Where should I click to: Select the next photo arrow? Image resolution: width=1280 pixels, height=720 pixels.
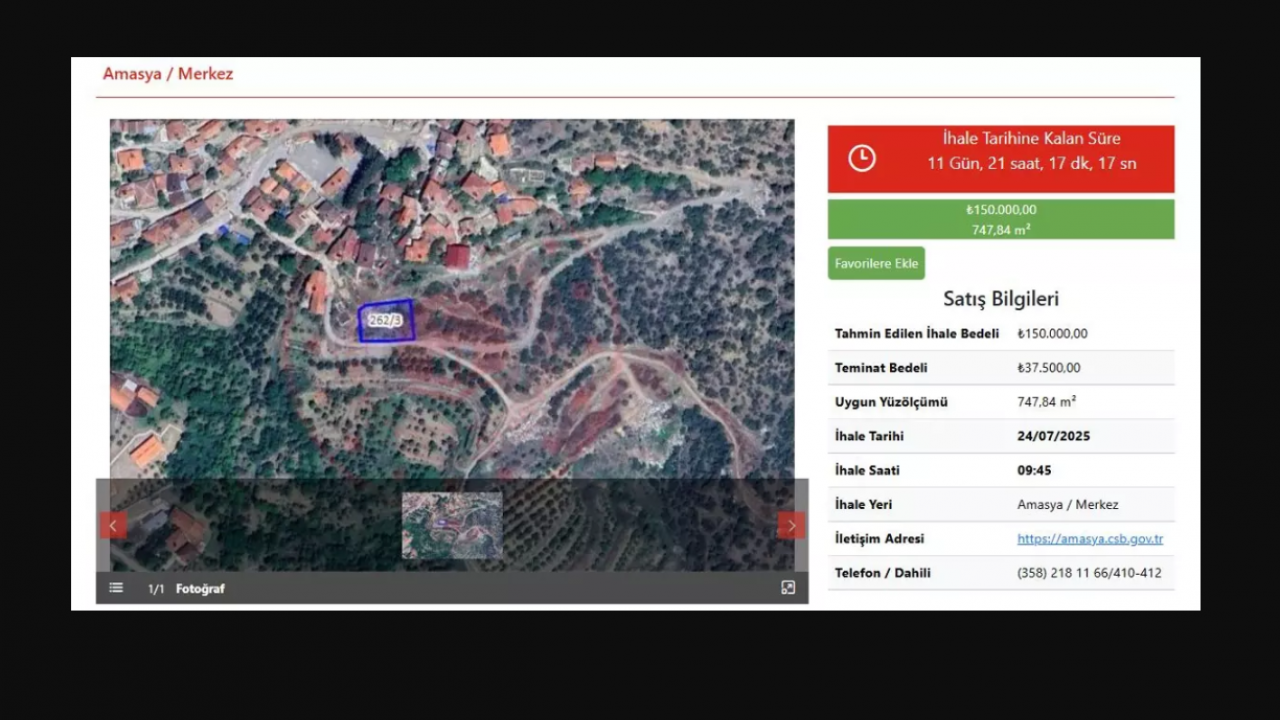791,525
